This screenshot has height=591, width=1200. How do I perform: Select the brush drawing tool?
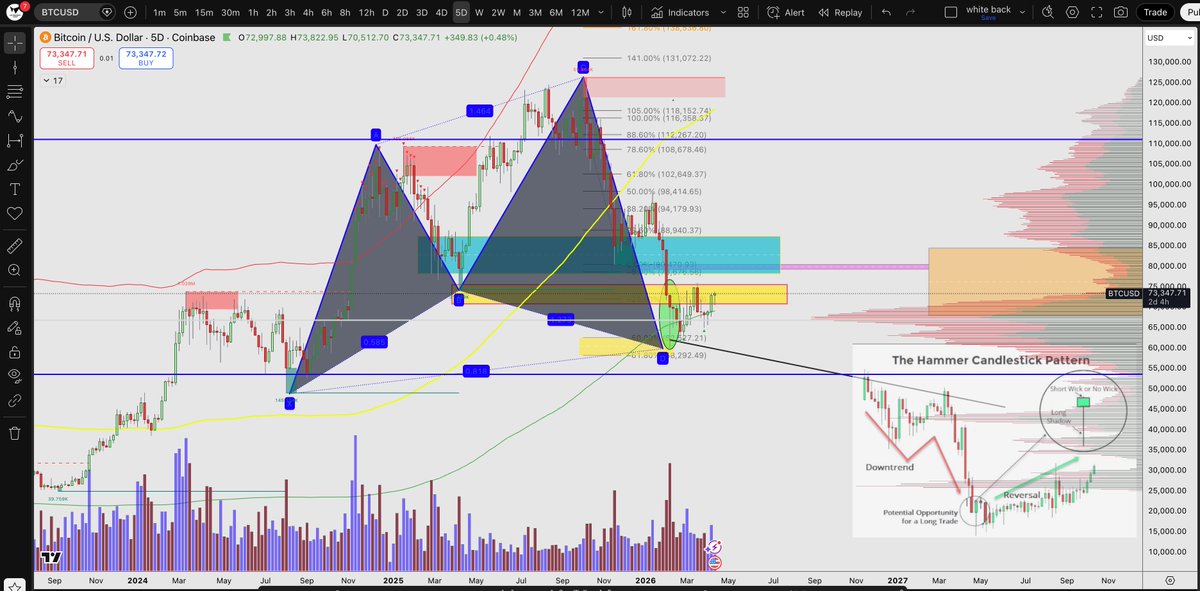click(x=15, y=165)
